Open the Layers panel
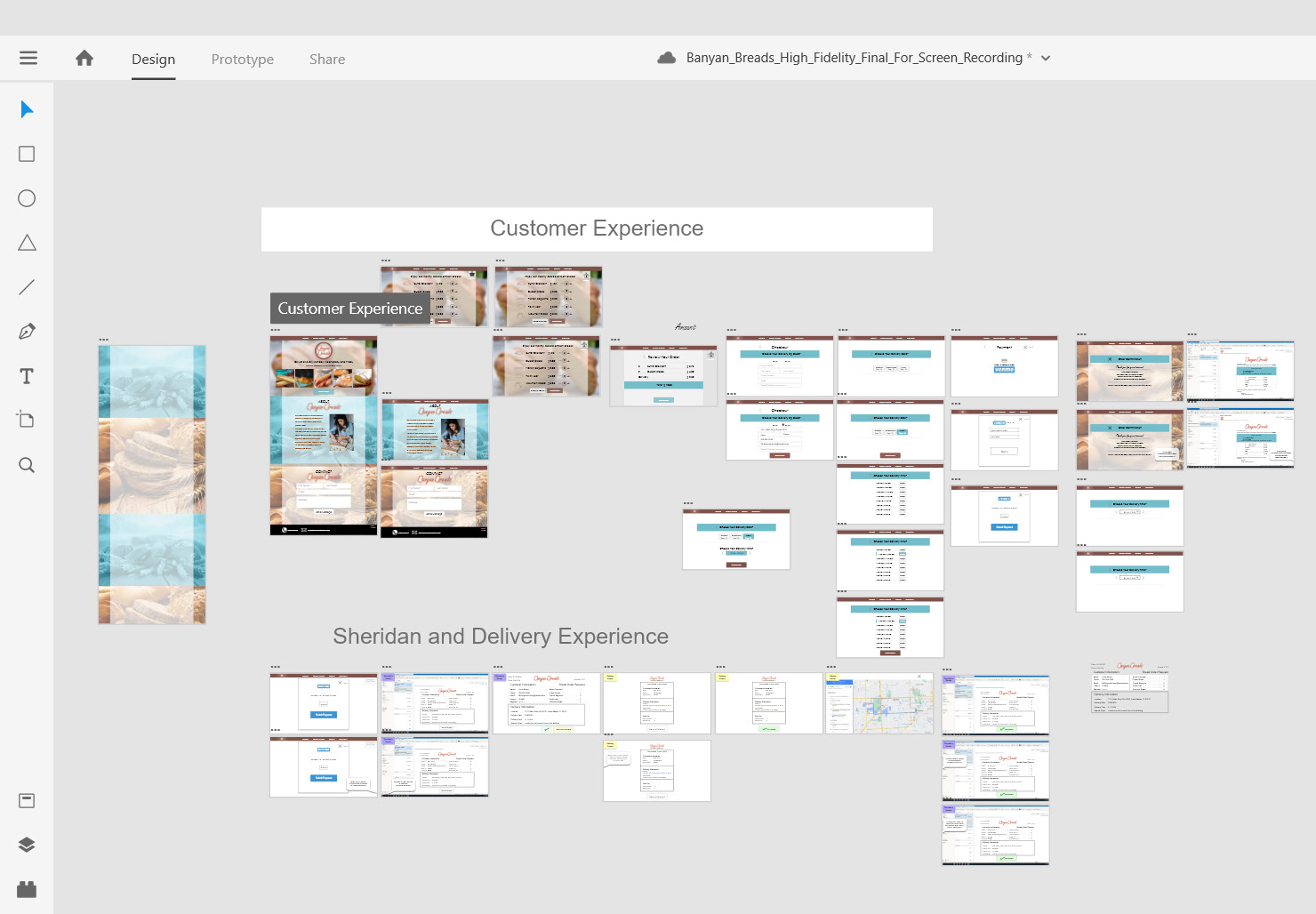The height and width of the screenshot is (914, 1316). click(x=27, y=845)
